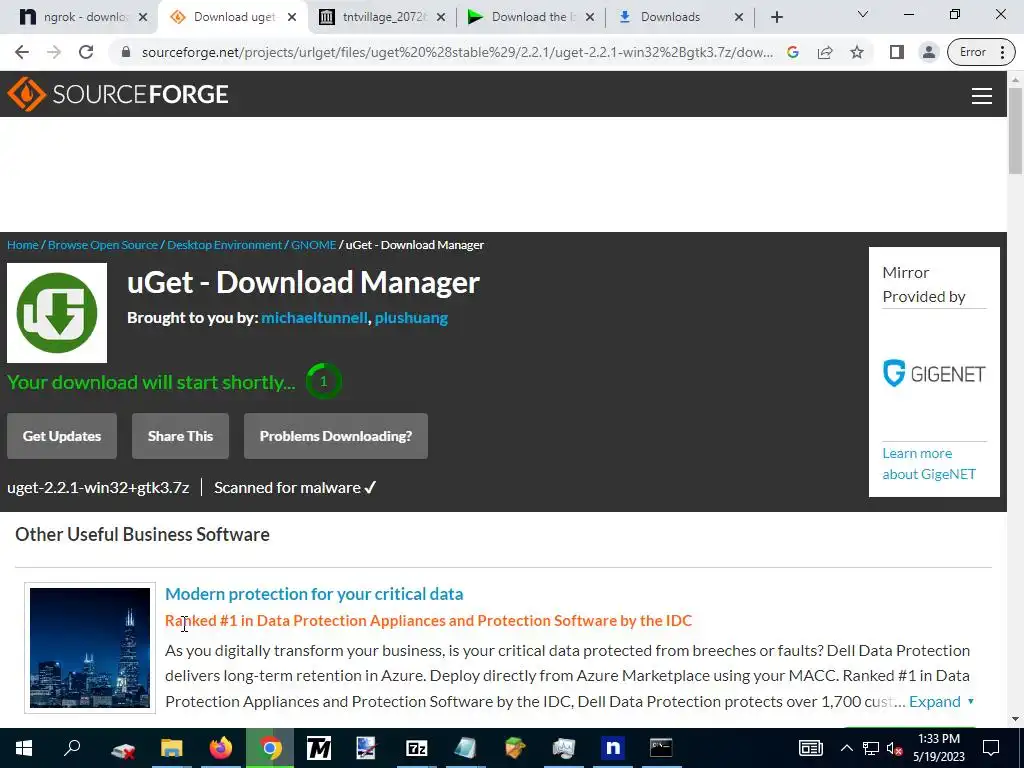
Task: Click Learn more about GigeNET link
Action: pos(929,464)
